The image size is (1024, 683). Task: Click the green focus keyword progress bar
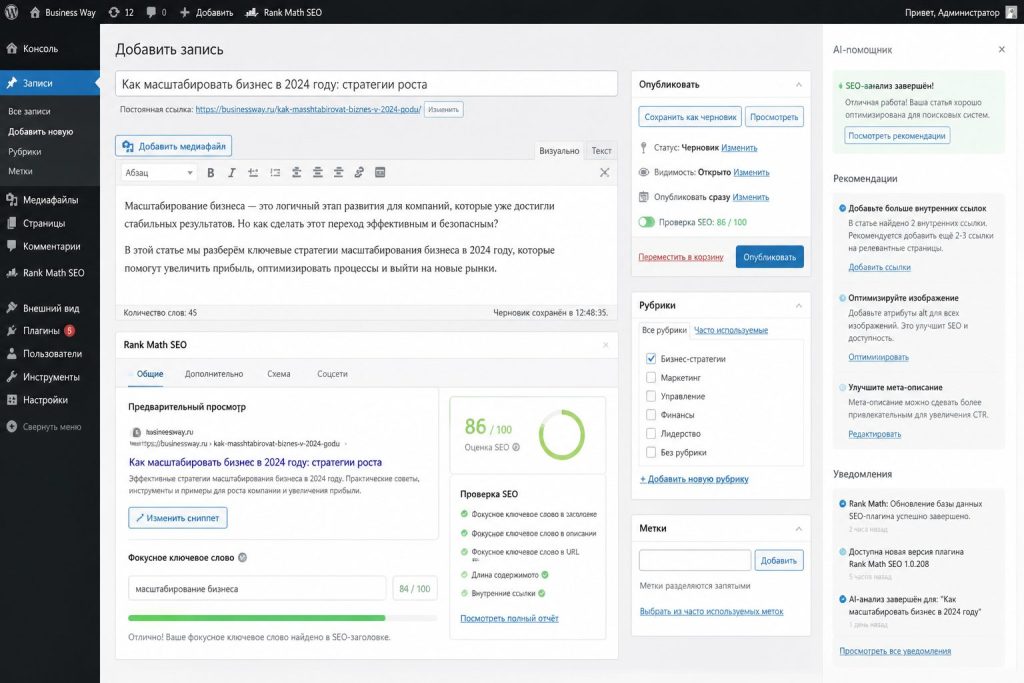[257, 618]
